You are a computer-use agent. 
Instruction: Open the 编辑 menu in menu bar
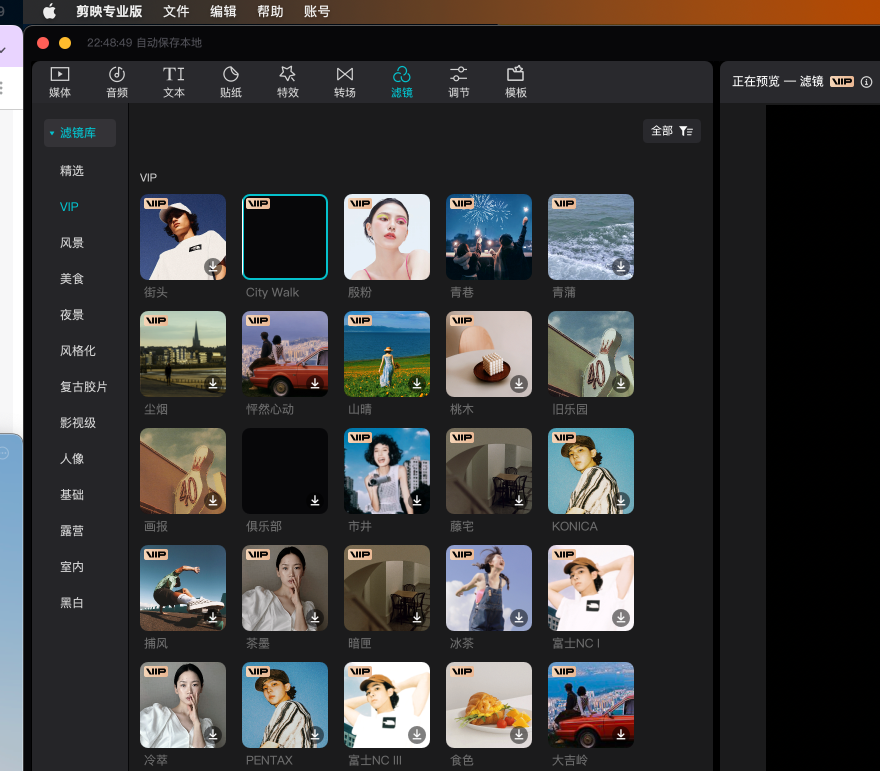(x=223, y=12)
